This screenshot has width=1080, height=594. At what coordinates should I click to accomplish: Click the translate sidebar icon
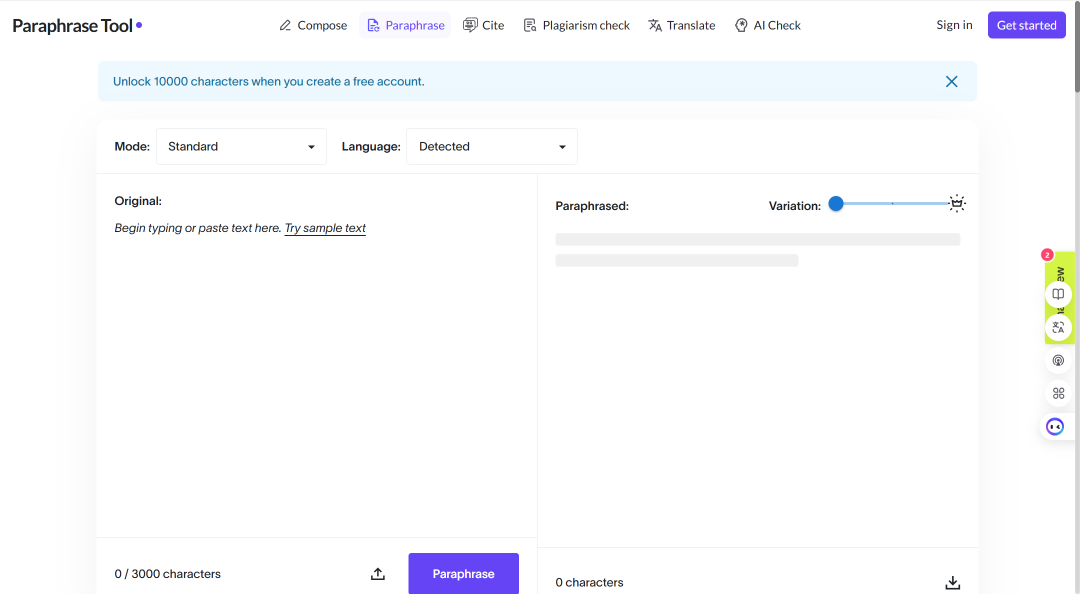[x=1058, y=327]
